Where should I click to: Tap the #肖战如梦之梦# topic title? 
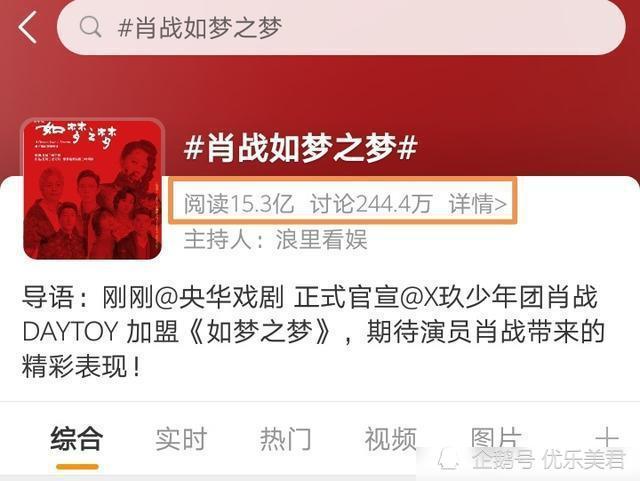click(x=301, y=147)
